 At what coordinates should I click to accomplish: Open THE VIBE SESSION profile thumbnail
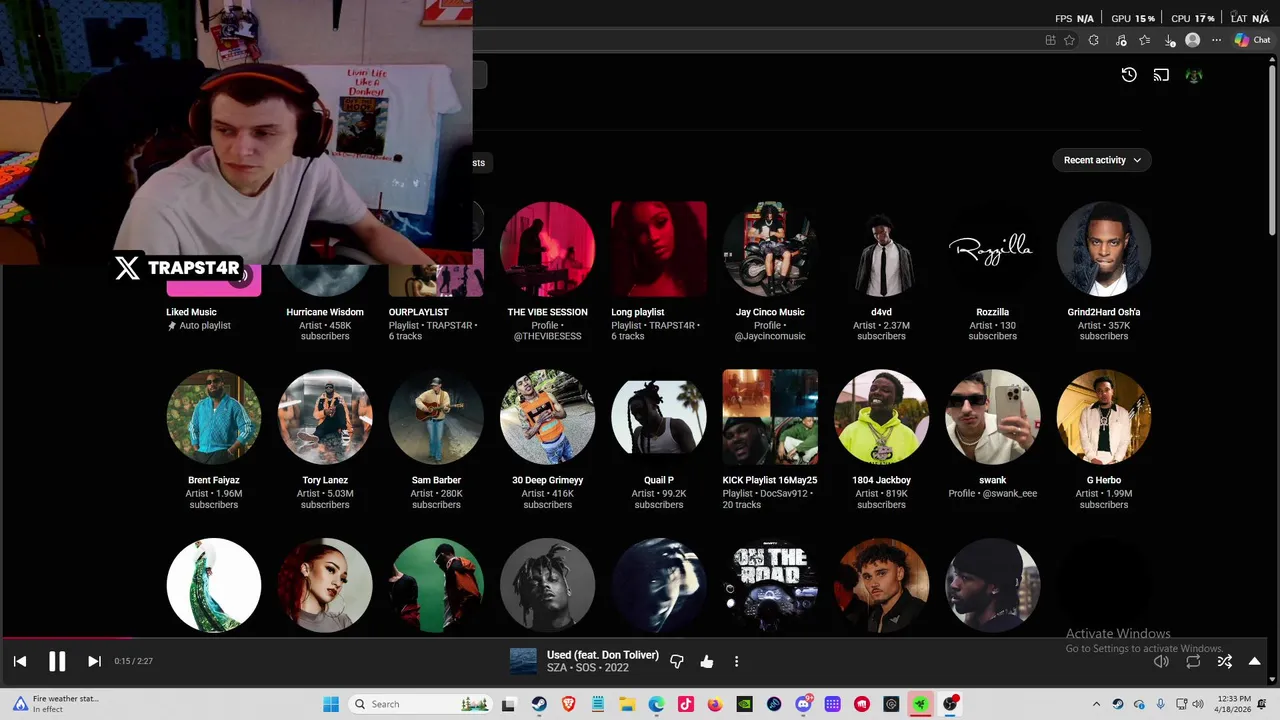coord(547,249)
